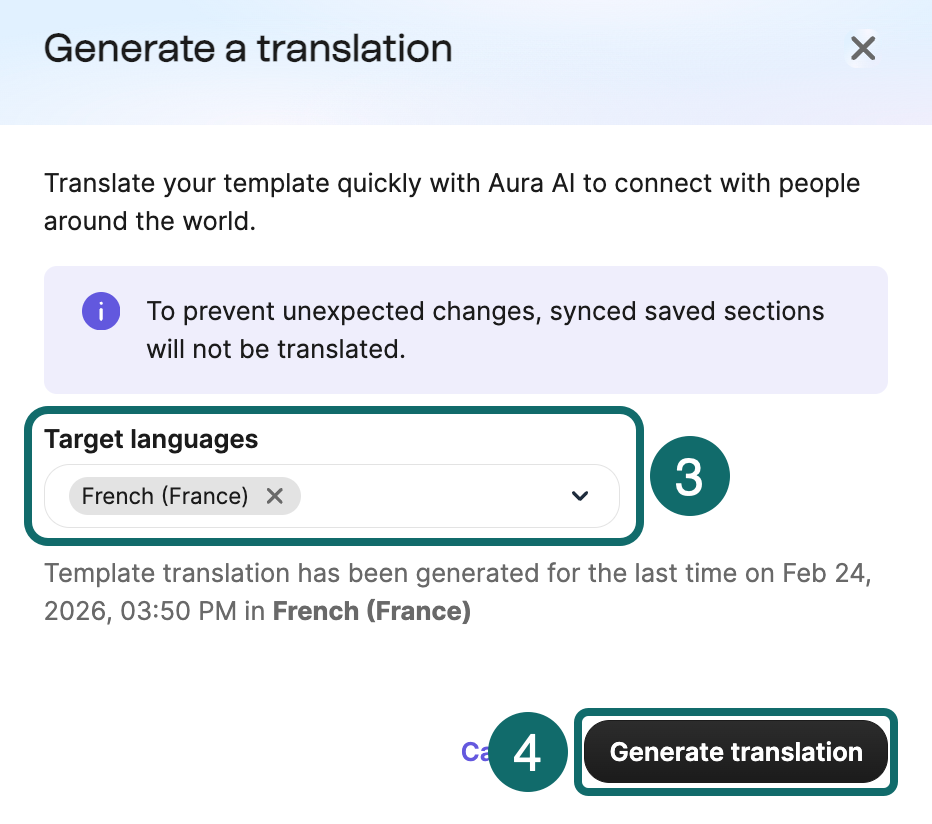The width and height of the screenshot is (932, 824).
Task: Click the purple info icon
Action: (x=101, y=311)
